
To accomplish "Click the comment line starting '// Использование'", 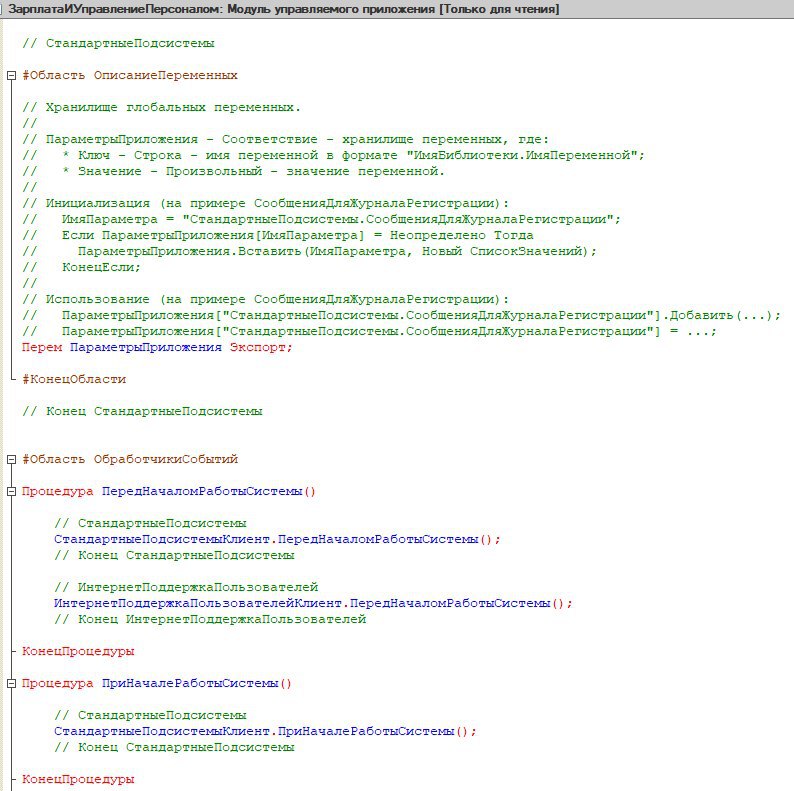I will 265,299.
